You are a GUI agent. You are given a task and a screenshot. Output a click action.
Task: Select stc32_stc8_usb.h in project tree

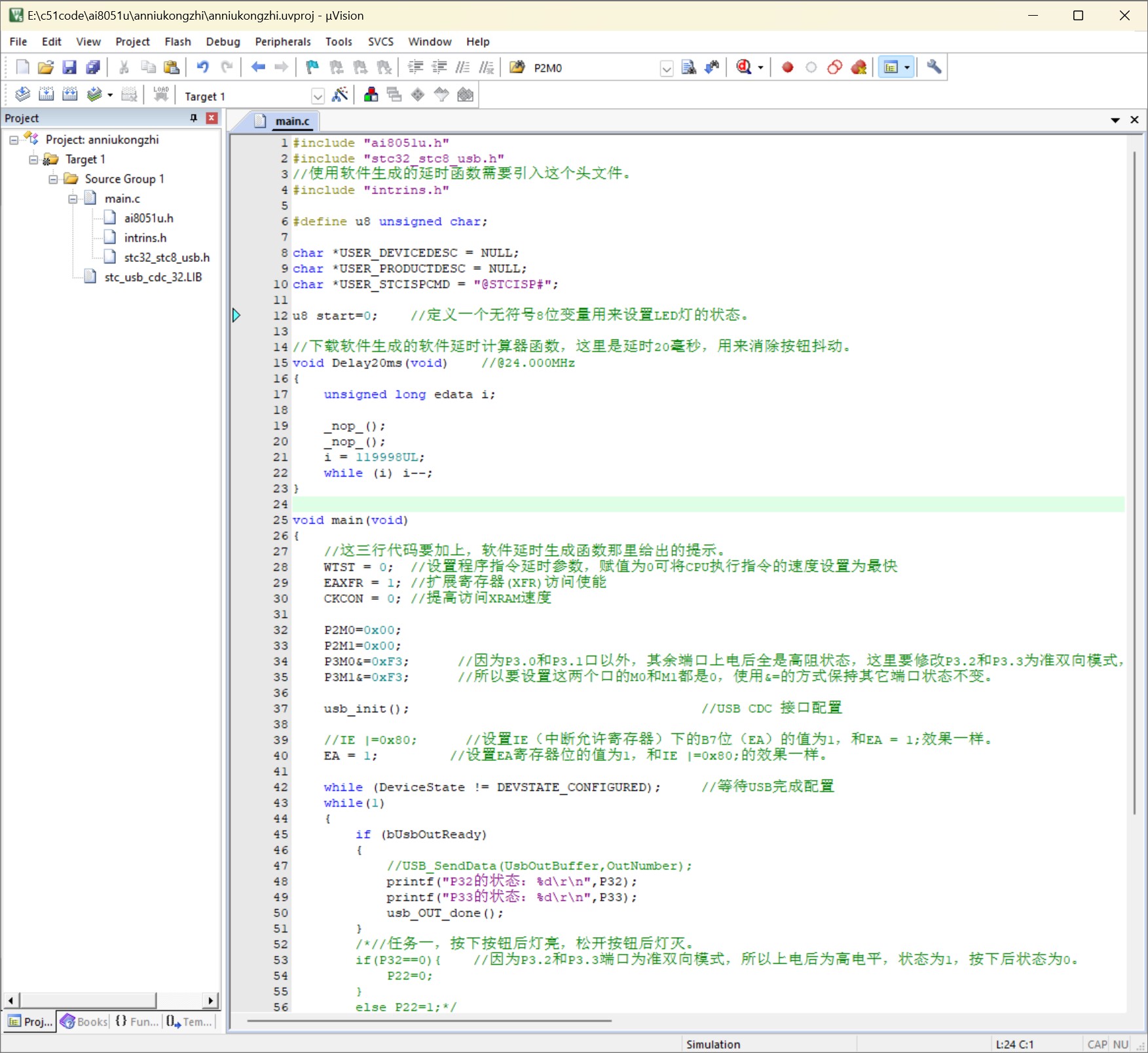pos(167,258)
